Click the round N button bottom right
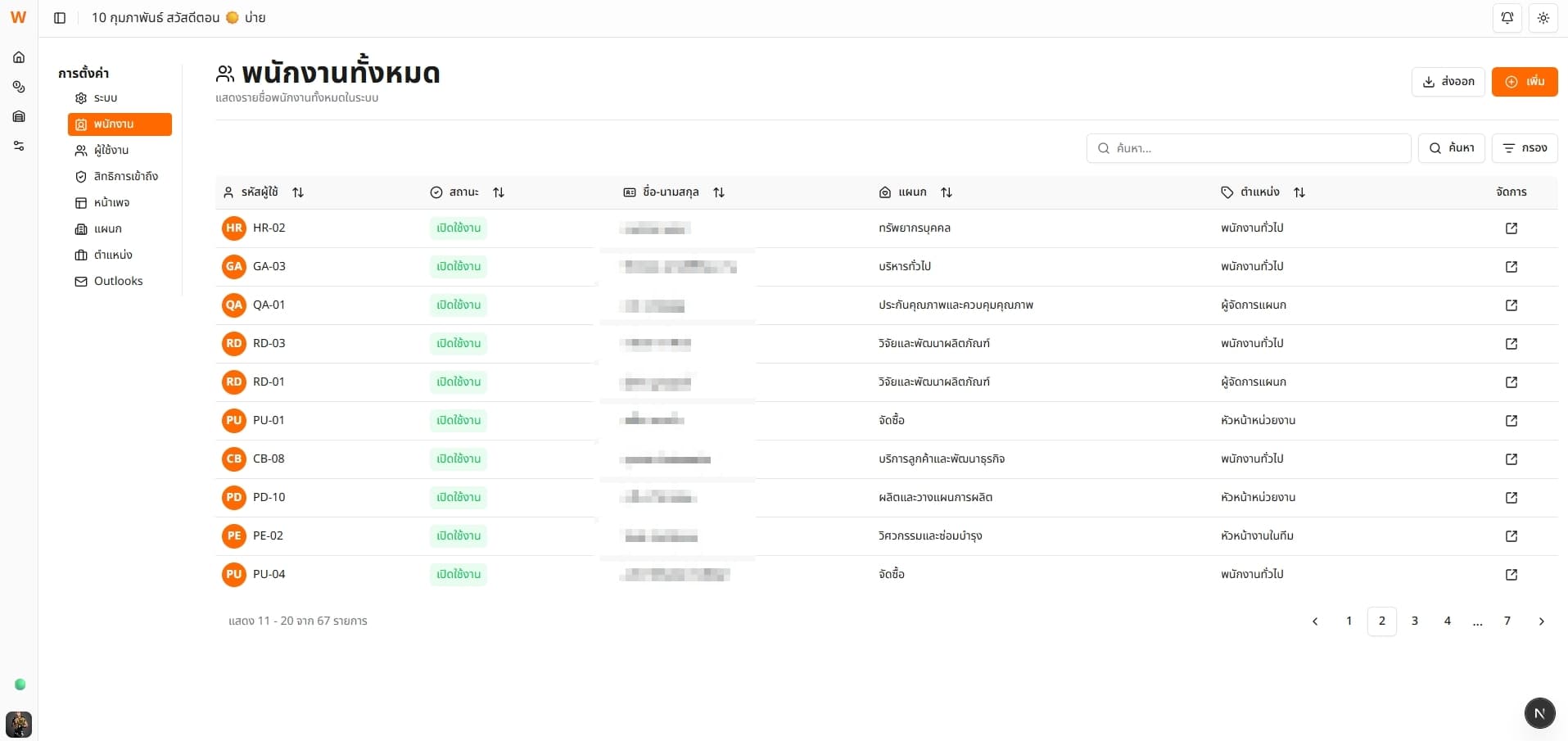The height and width of the screenshot is (741, 1568). (1539, 713)
